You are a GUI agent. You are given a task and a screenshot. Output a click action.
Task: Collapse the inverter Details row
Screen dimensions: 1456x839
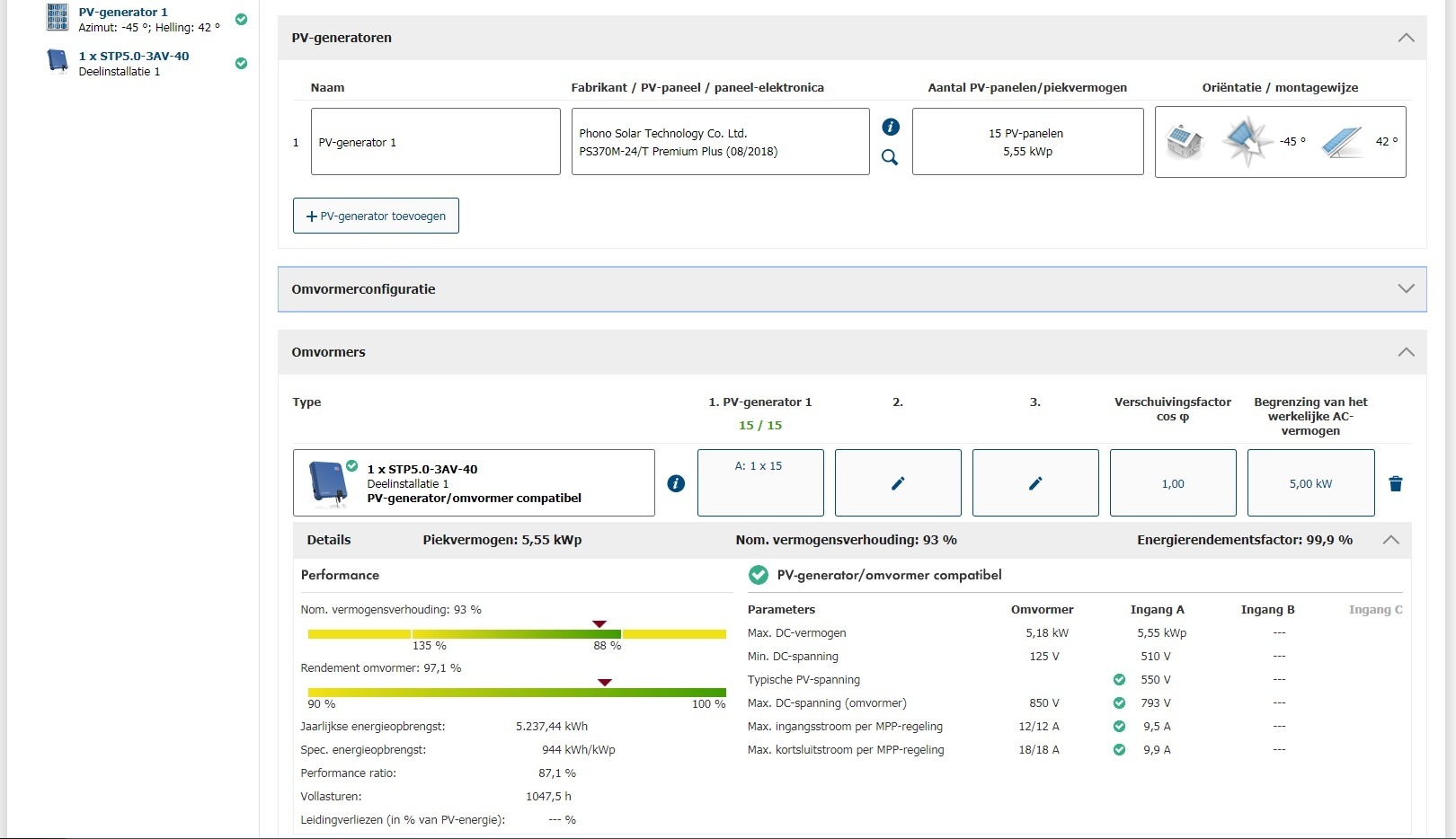(1390, 540)
